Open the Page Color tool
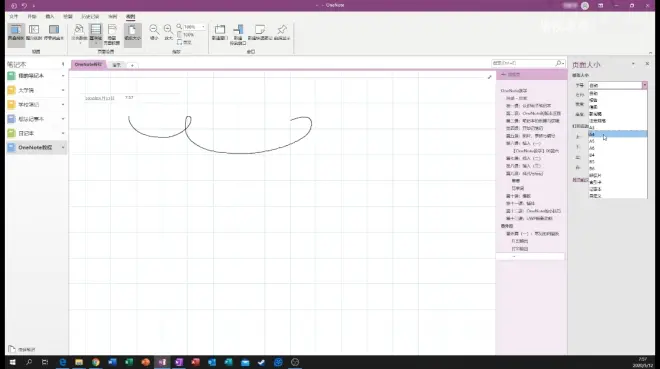Viewport: 660px width, 369px height. (x=79, y=34)
